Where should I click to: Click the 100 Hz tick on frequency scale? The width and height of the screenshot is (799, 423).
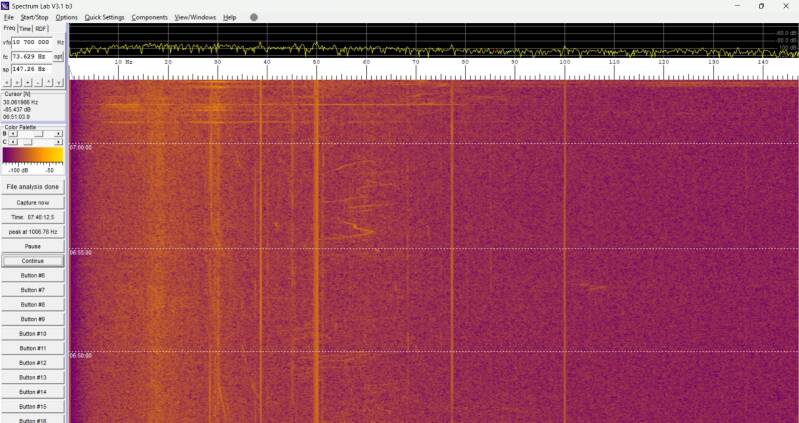pos(565,62)
